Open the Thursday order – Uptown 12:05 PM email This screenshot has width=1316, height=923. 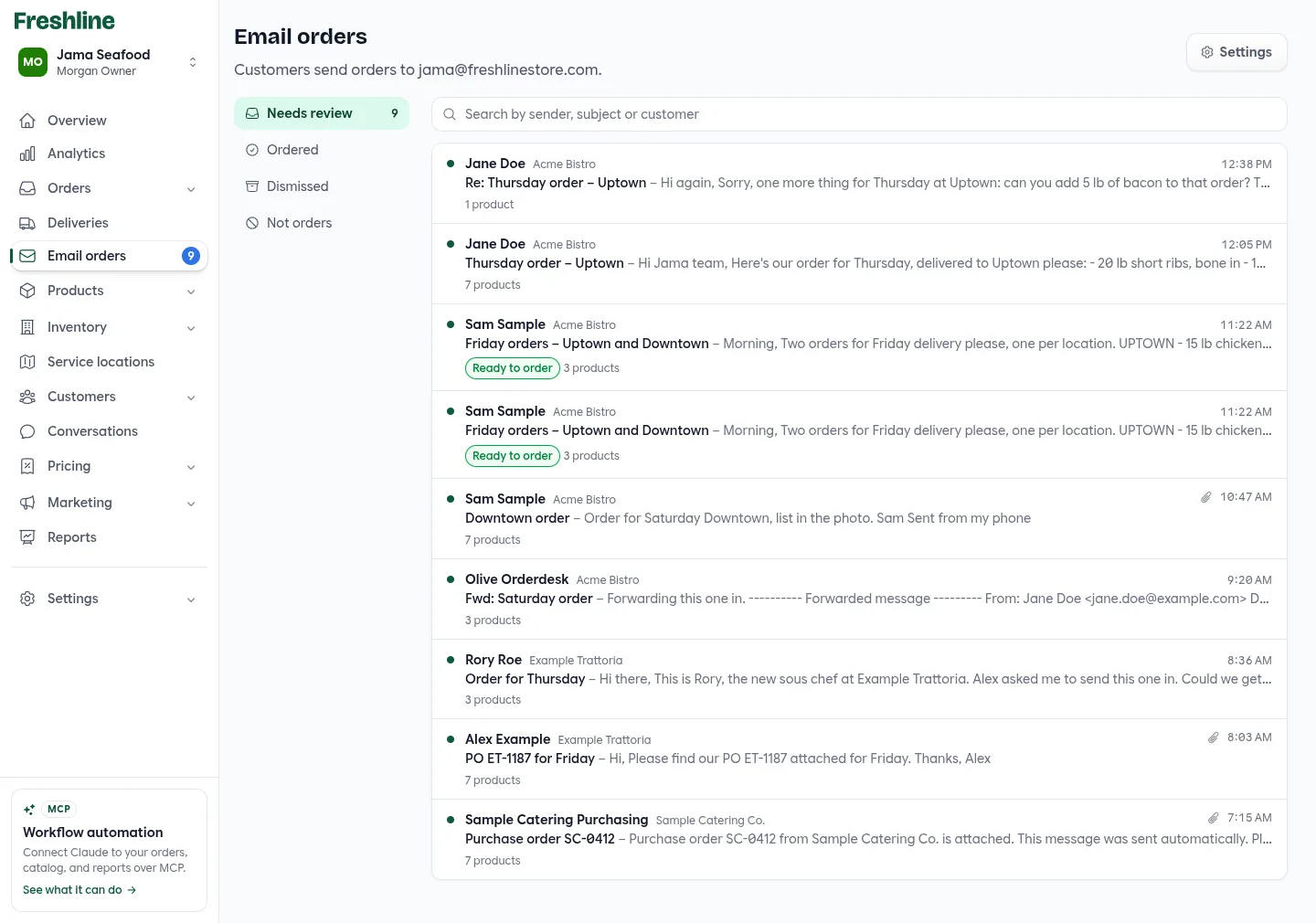(859, 264)
